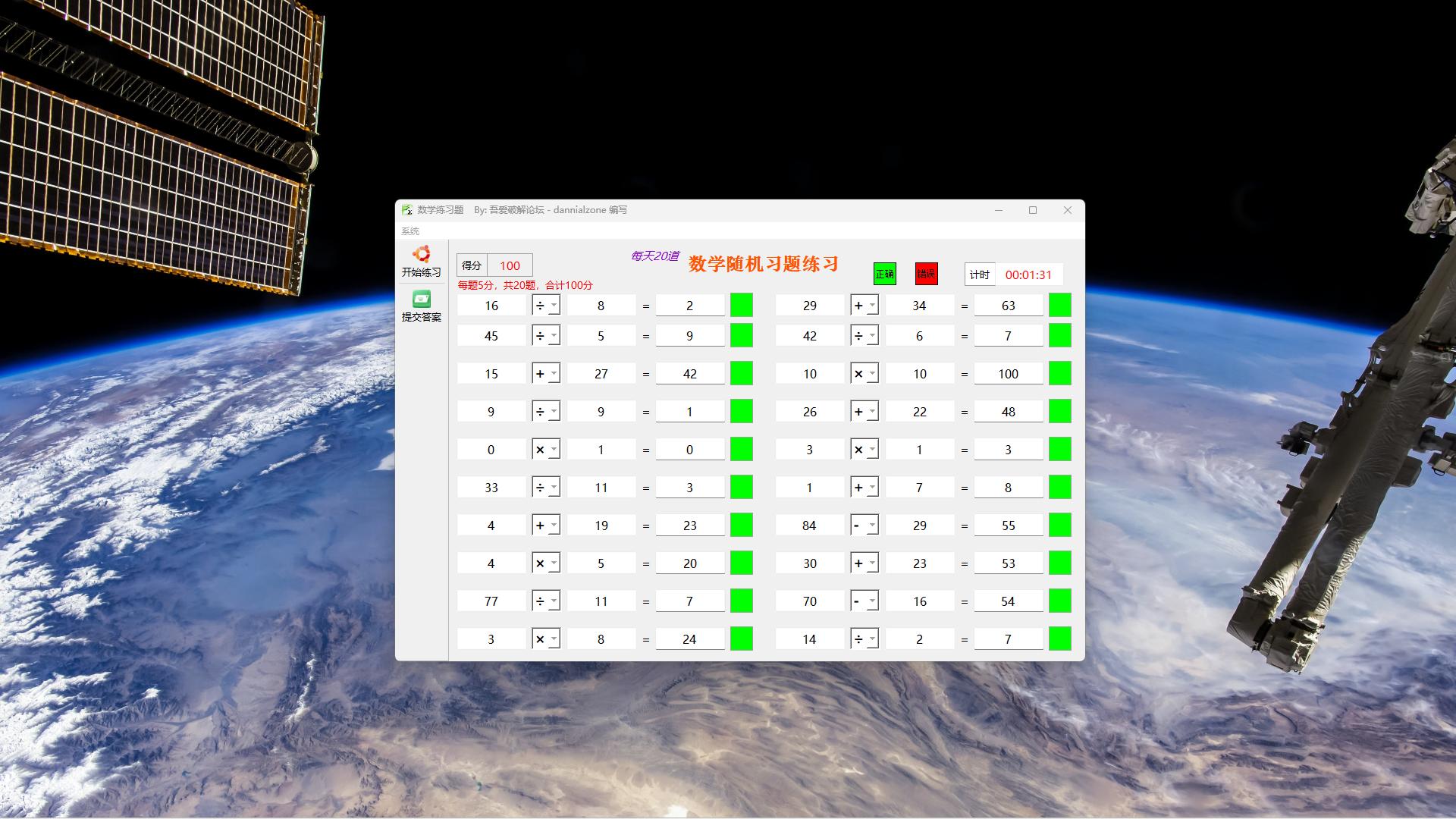Click the 得分 score label
Viewport: 1456px width, 819px height.
pyautogui.click(x=472, y=265)
